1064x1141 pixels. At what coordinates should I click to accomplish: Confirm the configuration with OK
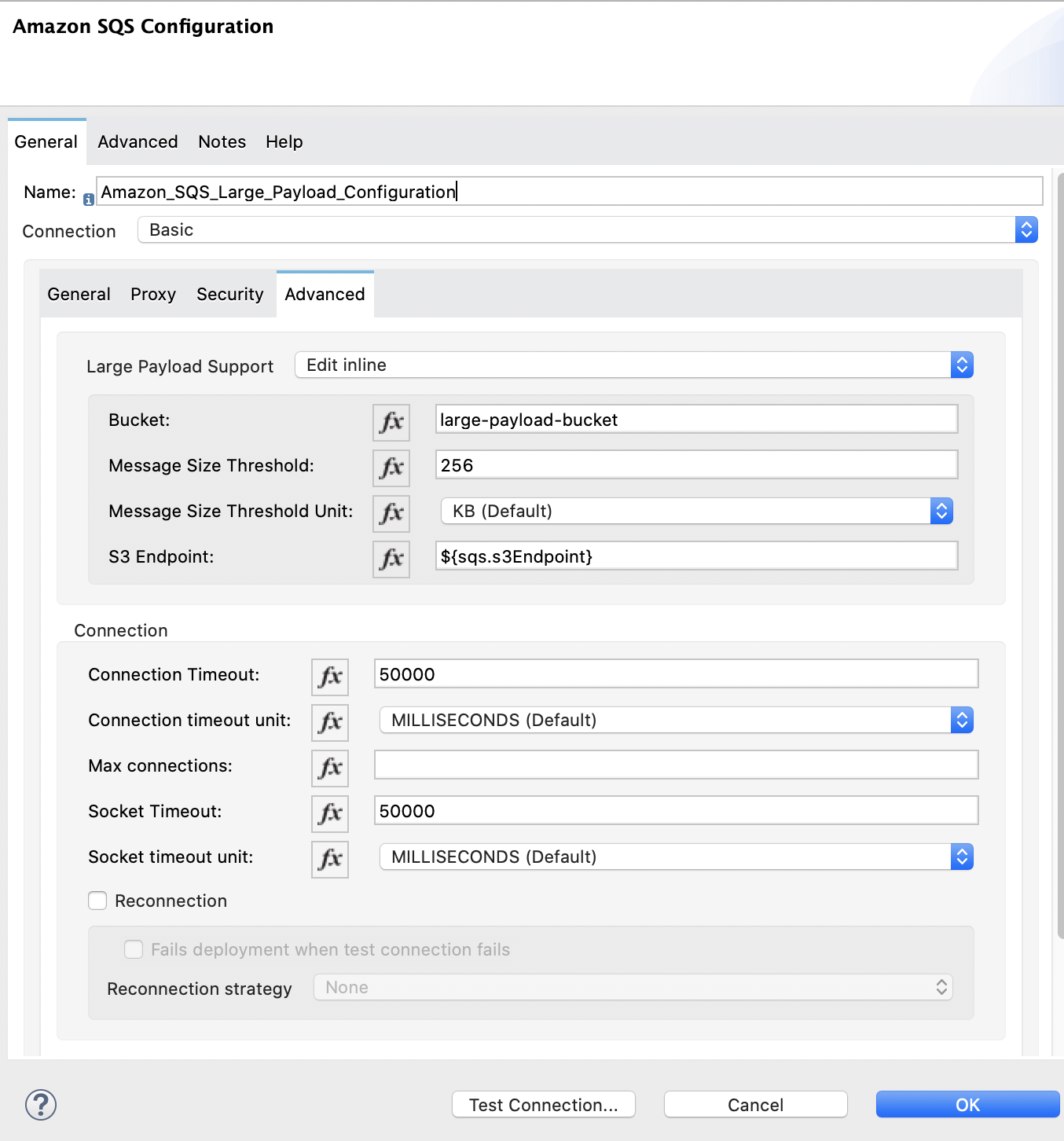click(x=967, y=1104)
